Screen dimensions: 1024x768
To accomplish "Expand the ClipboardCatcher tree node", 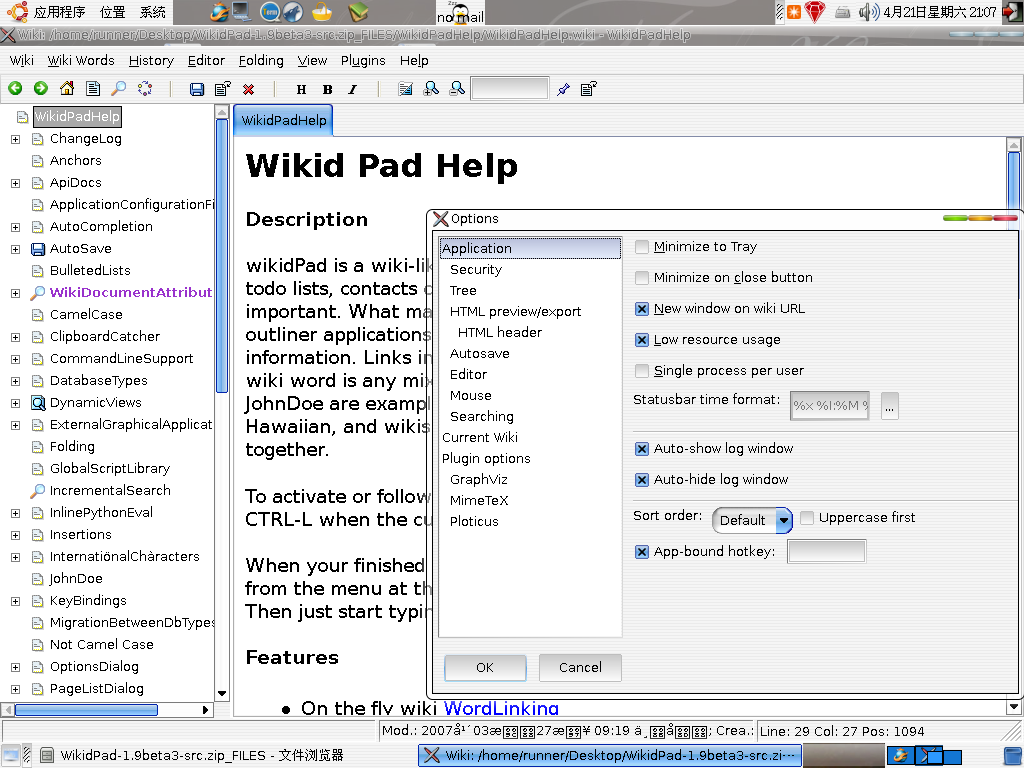I will pyautogui.click(x=16, y=337).
